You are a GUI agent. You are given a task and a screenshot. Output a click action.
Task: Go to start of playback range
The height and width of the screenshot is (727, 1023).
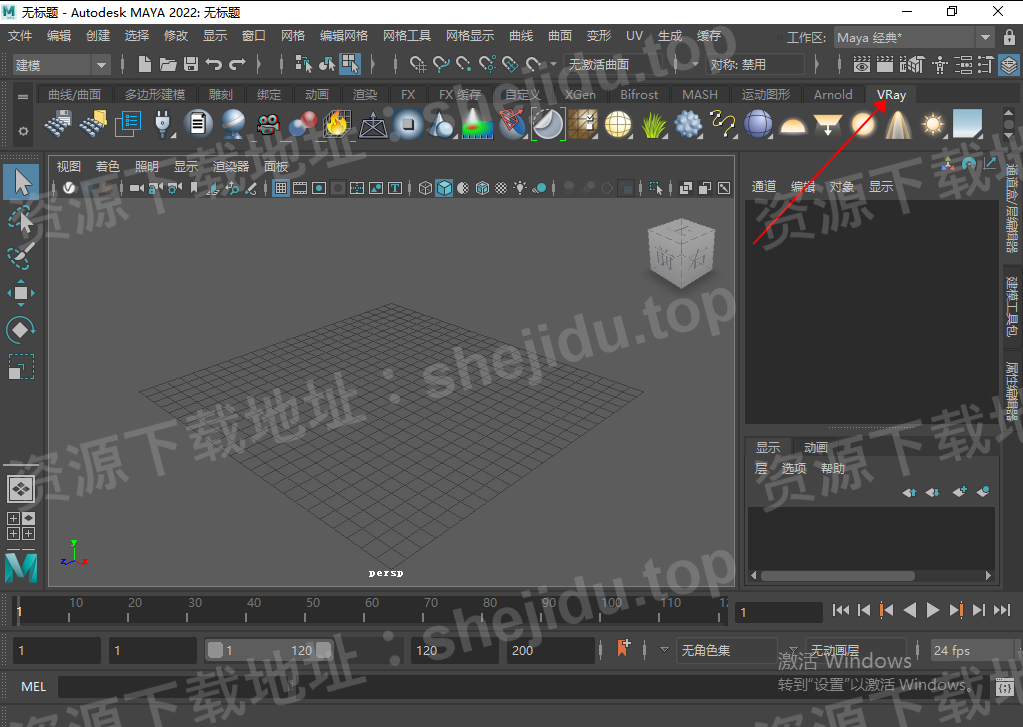tap(841, 610)
